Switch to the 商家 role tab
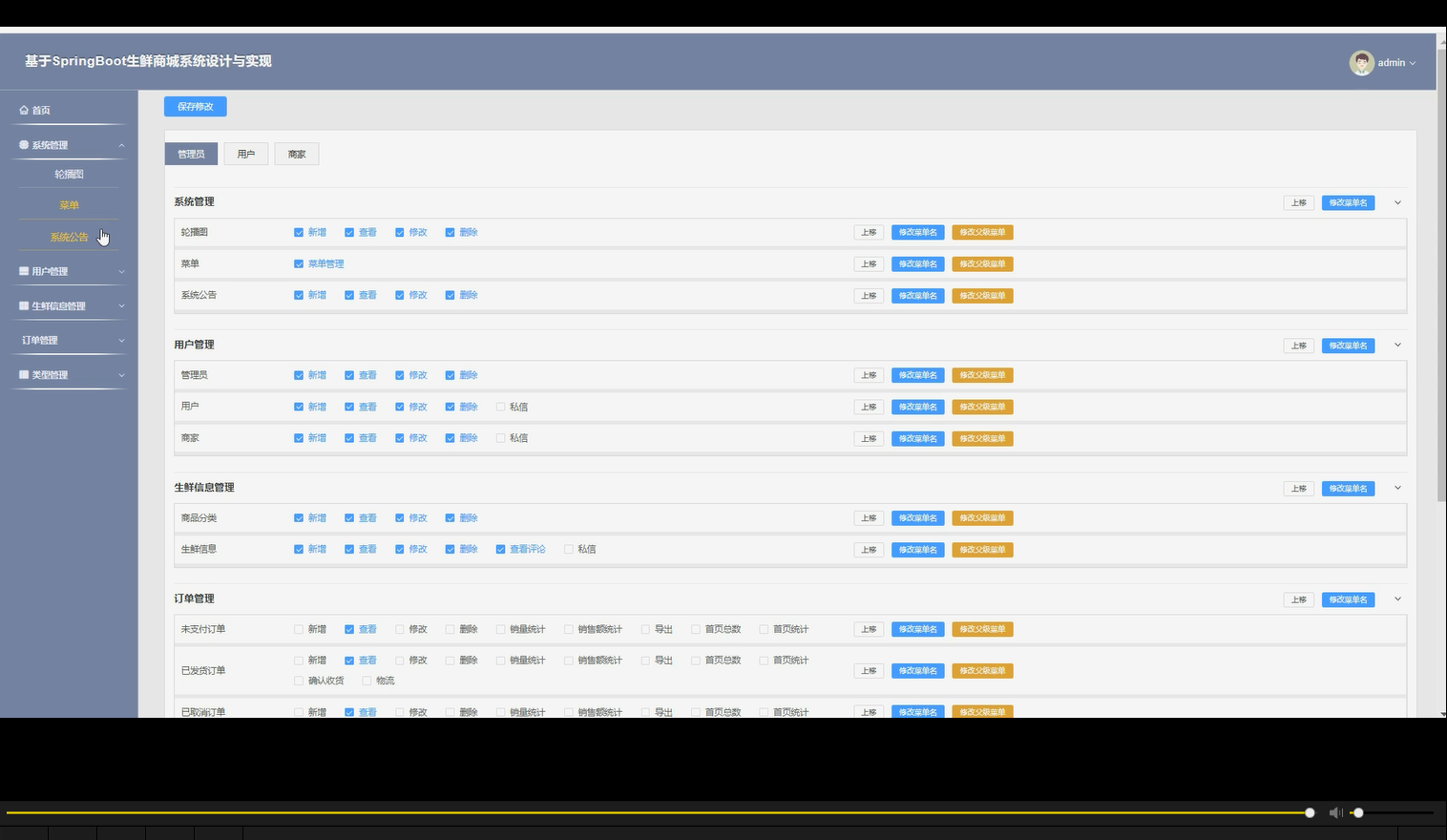This screenshot has height=840, width=1447. click(297, 154)
